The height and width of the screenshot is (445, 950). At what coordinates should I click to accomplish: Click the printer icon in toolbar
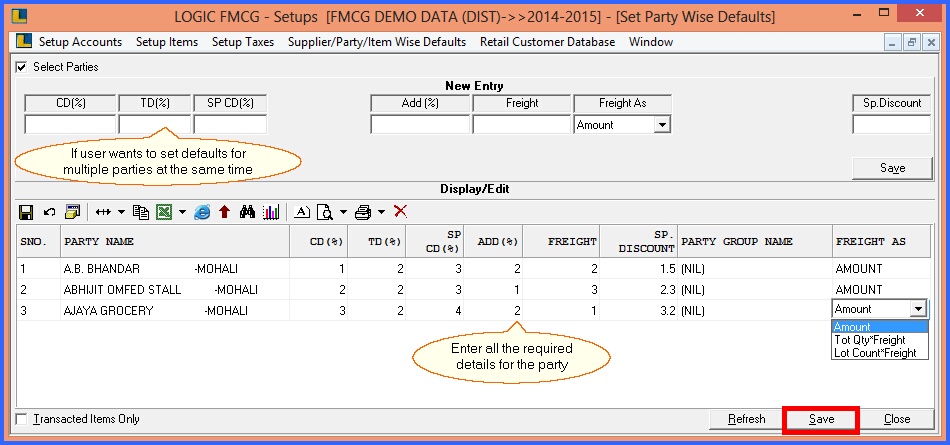click(x=363, y=212)
